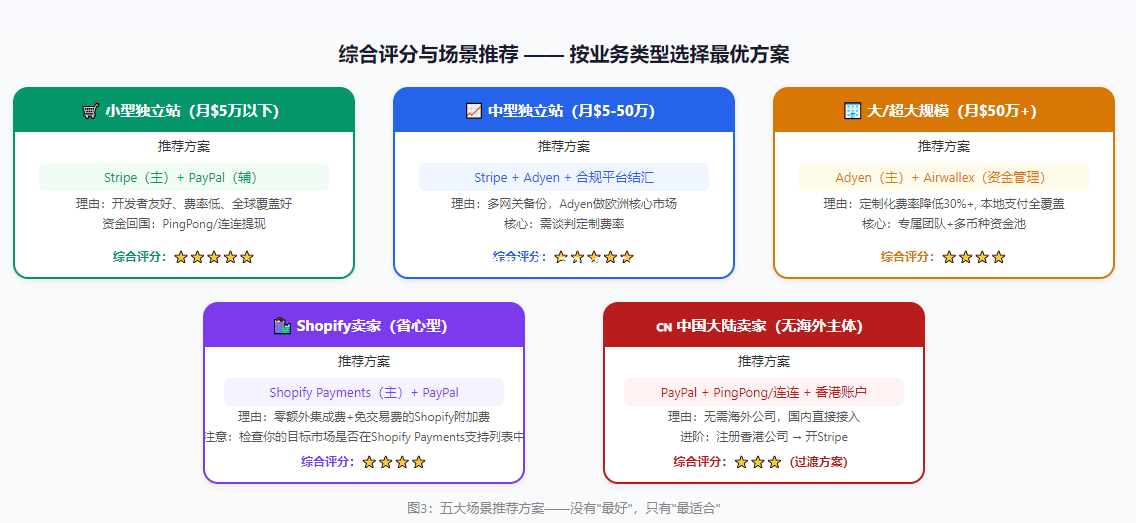Click 推荐方案 heading in 大/超大规模 card

[944, 146]
